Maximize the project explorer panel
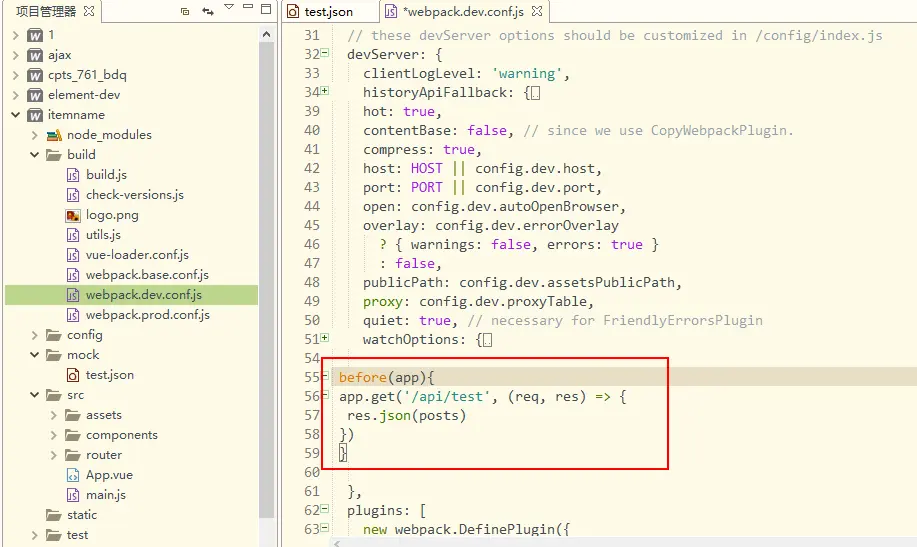Image resolution: width=917 pixels, height=547 pixels. pos(266,9)
